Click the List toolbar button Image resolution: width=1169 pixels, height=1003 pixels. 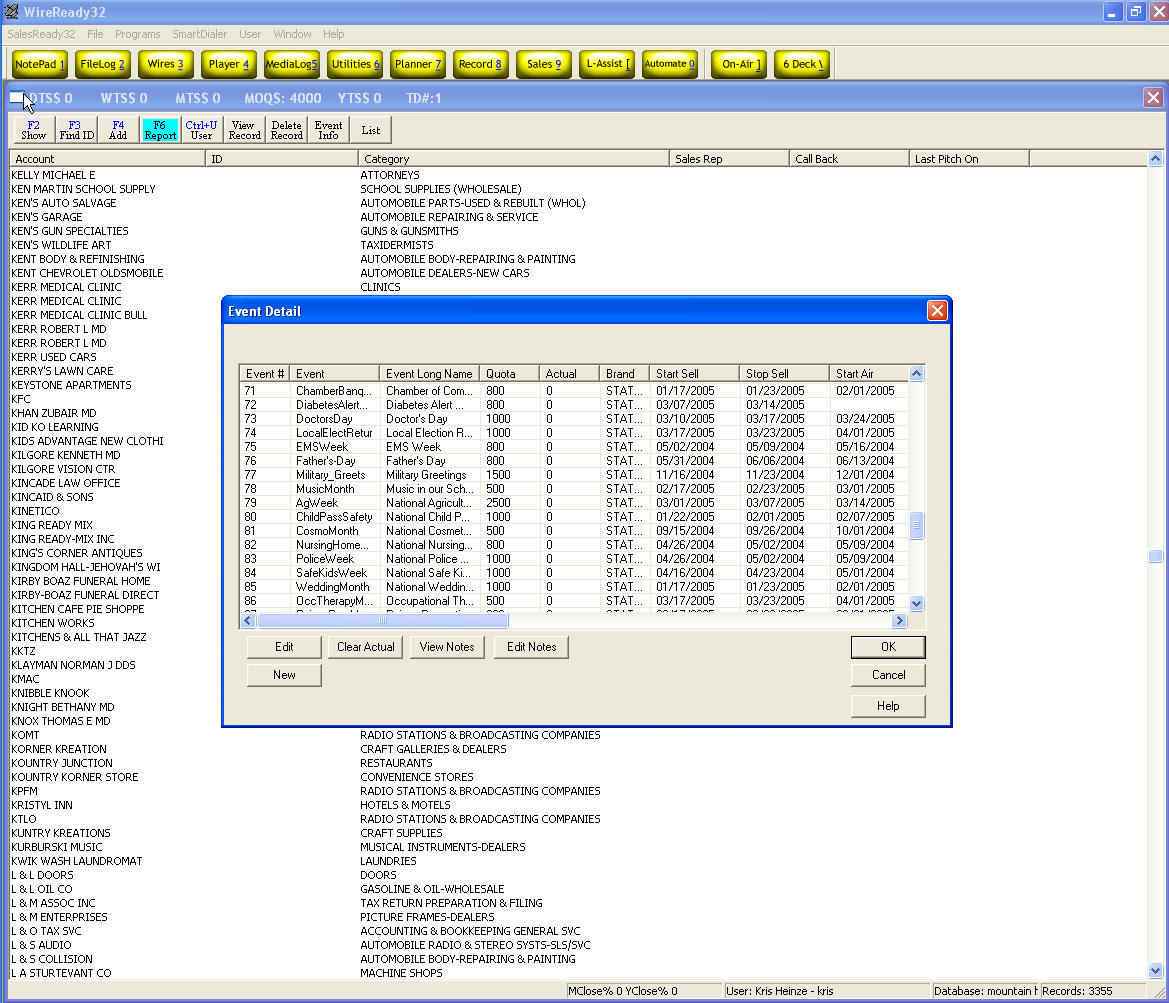click(x=371, y=131)
